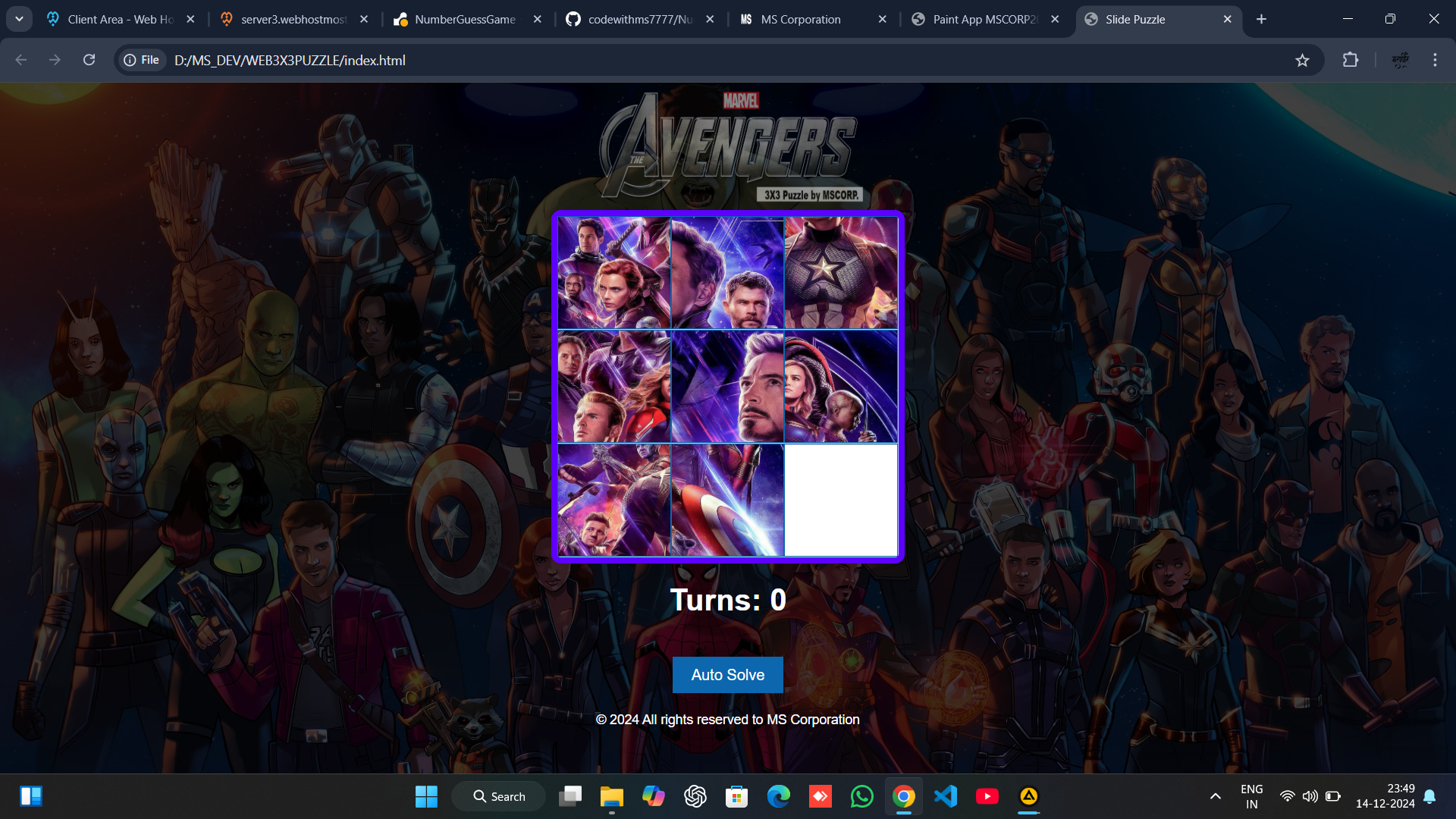Select Google Chrome in the taskbar
The height and width of the screenshot is (819, 1456).
tap(904, 796)
